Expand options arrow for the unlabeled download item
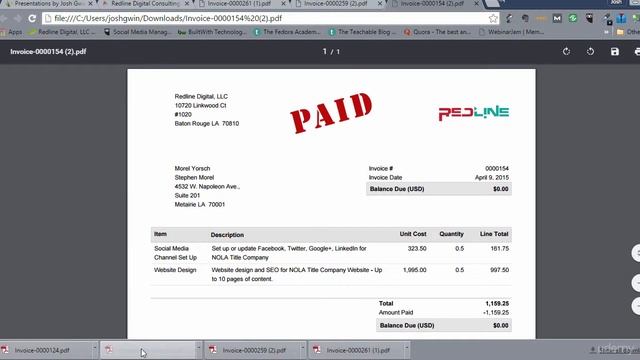Image resolution: width=640 pixels, height=360 pixels. pos(199,348)
